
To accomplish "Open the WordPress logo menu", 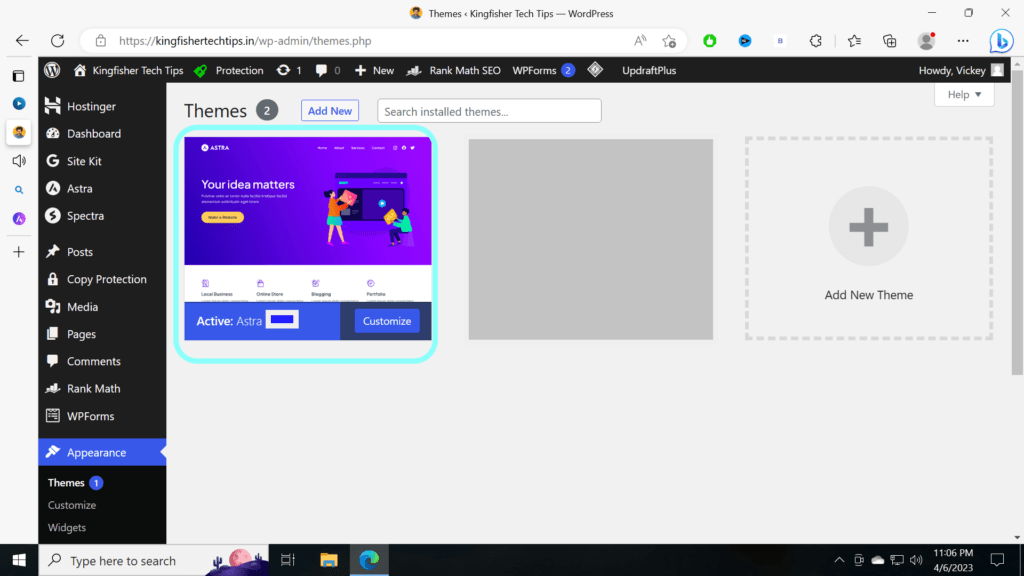I will coord(52,70).
